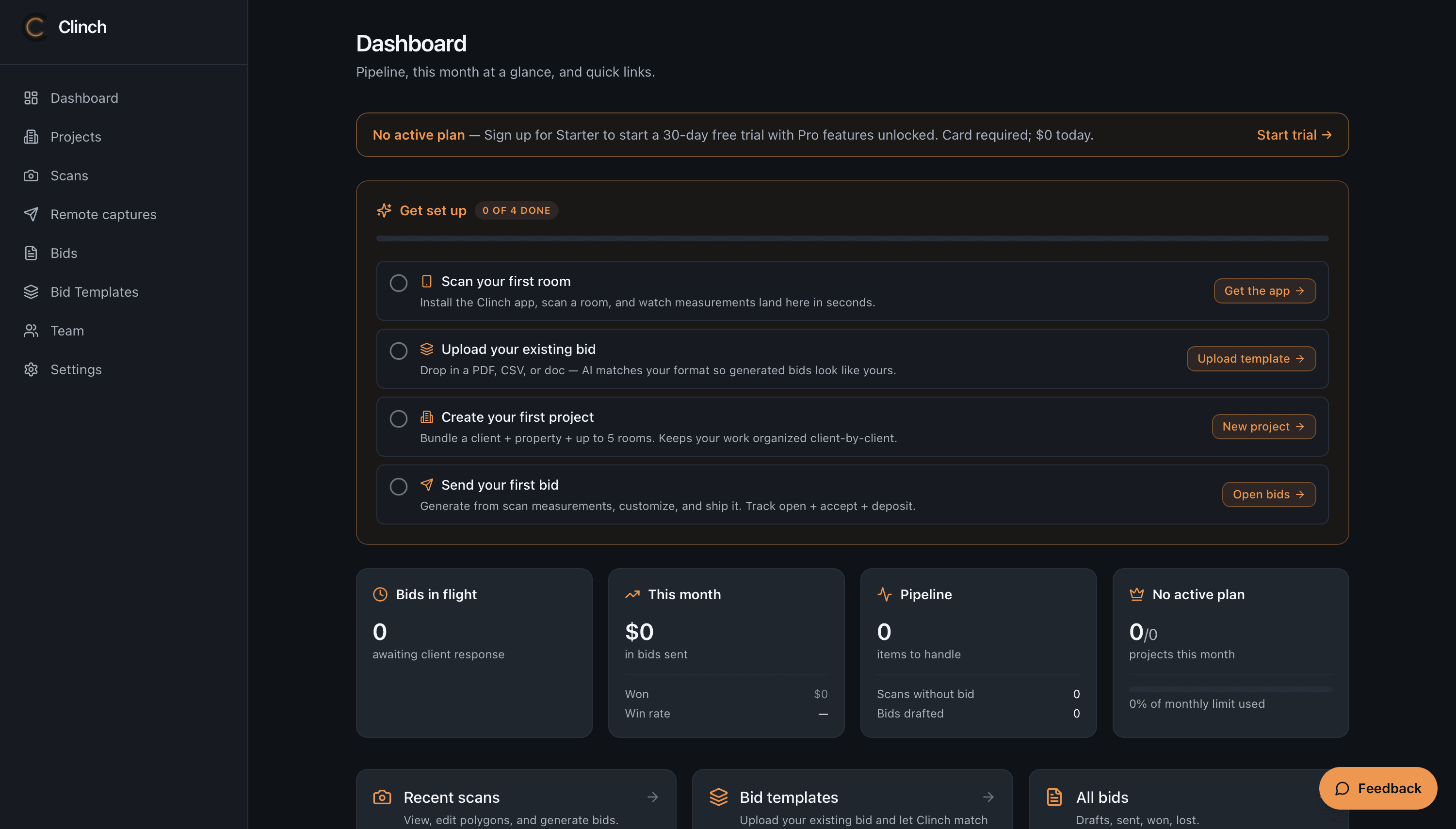This screenshot has width=1456, height=829.
Task: Click the document icon on All bids card
Action: tap(1054, 797)
